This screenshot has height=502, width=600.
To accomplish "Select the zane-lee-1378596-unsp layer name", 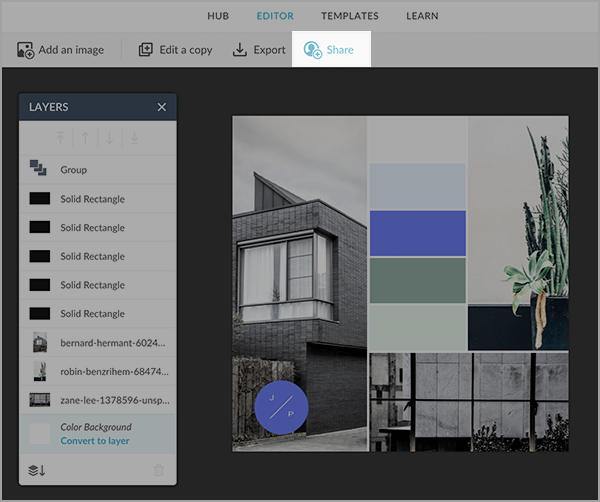I will [x=115, y=400].
